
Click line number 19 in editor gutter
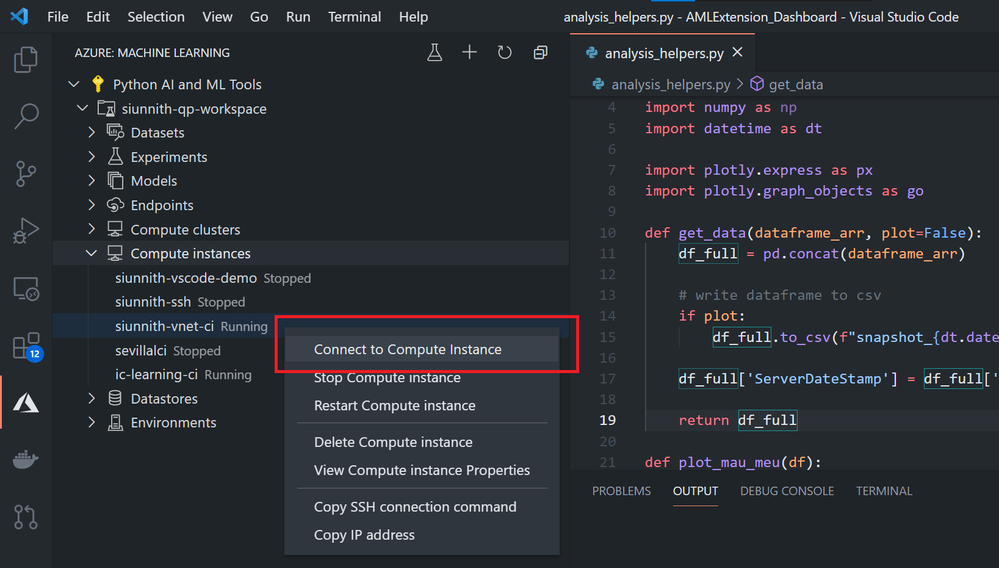coord(608,420)
